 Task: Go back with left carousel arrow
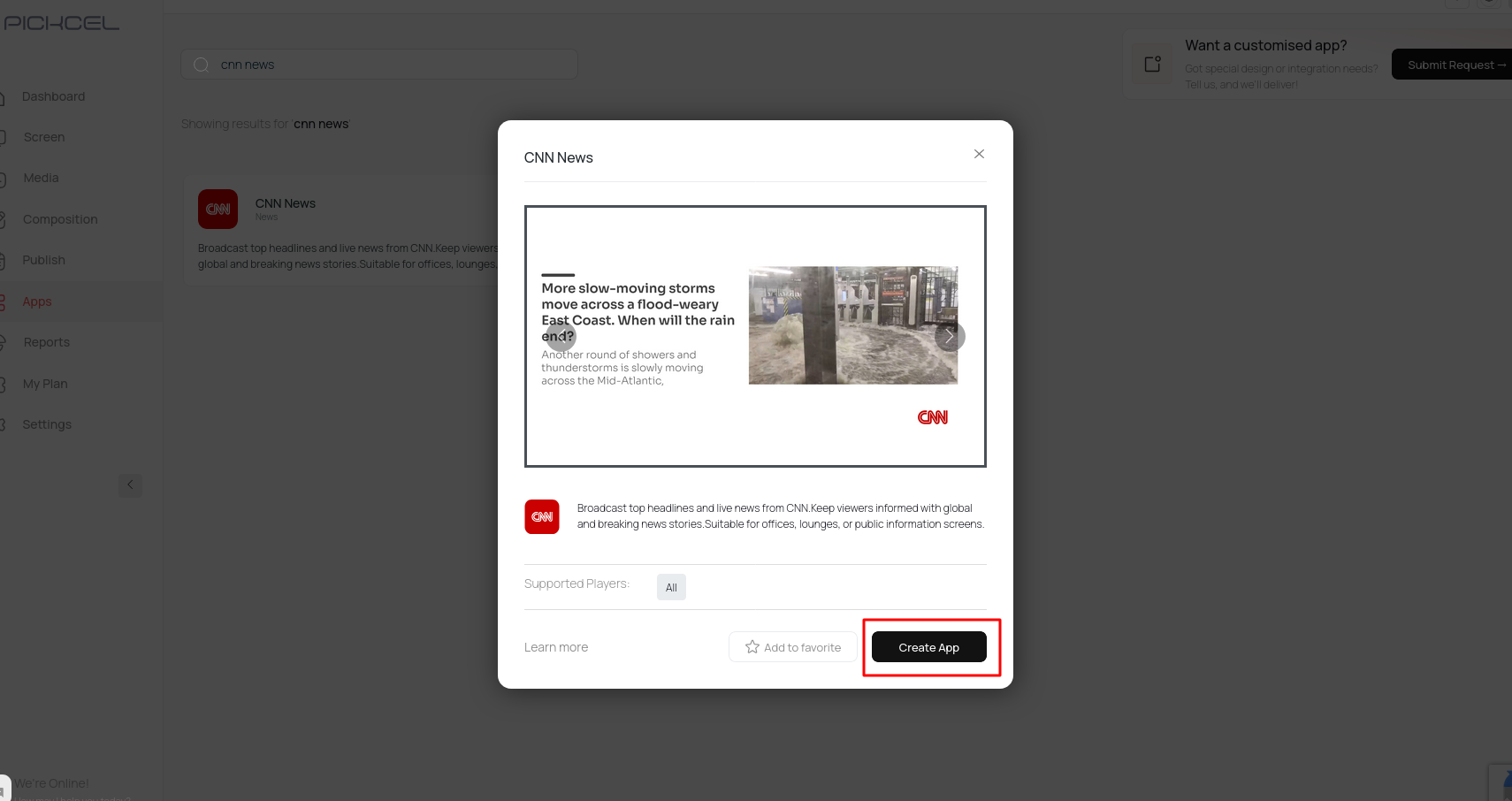tap(561, 336)
